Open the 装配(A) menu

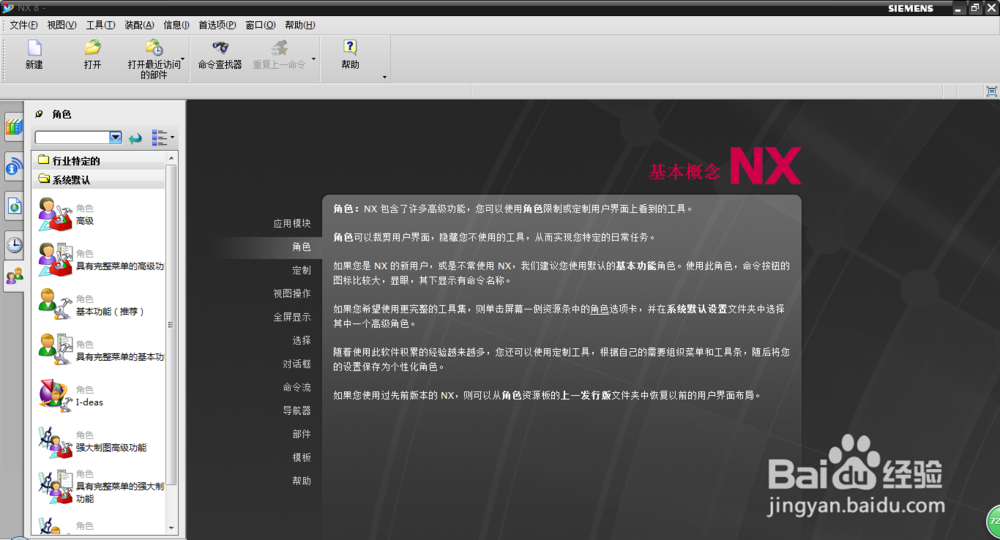click(x=139, y=25)
